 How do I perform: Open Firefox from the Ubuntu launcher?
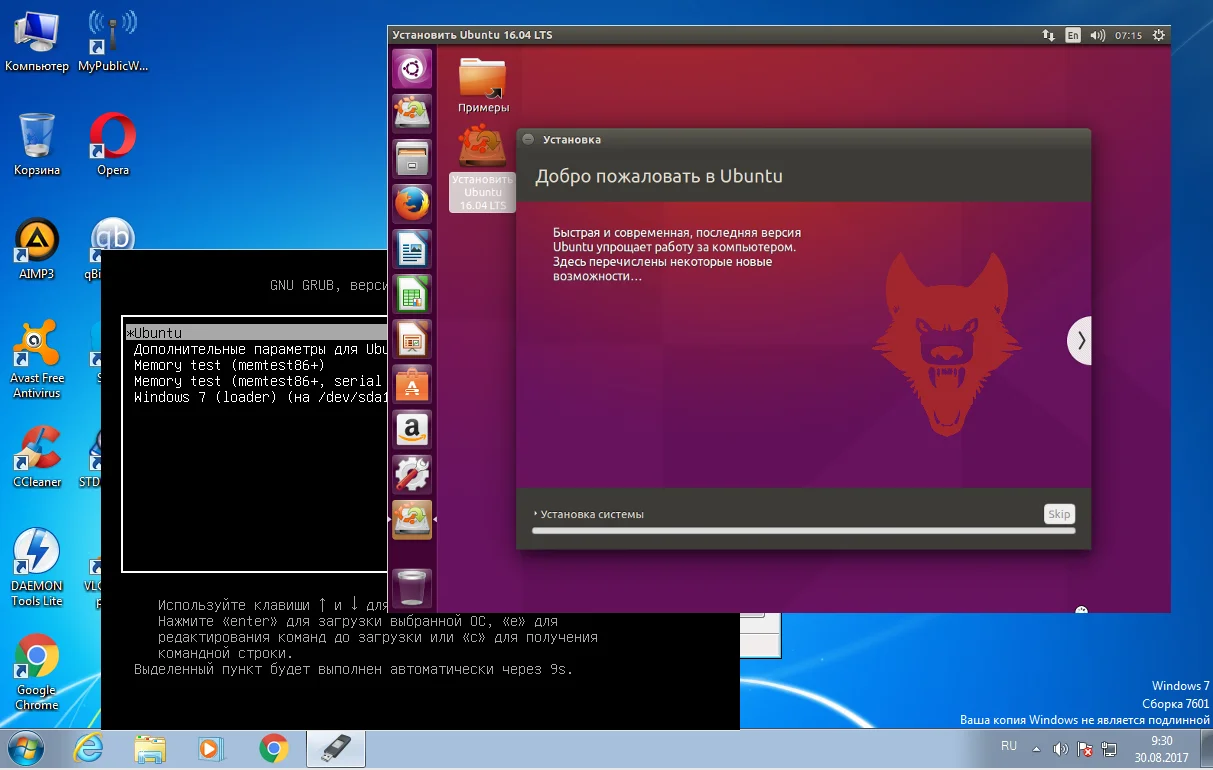tap(412, 205)
